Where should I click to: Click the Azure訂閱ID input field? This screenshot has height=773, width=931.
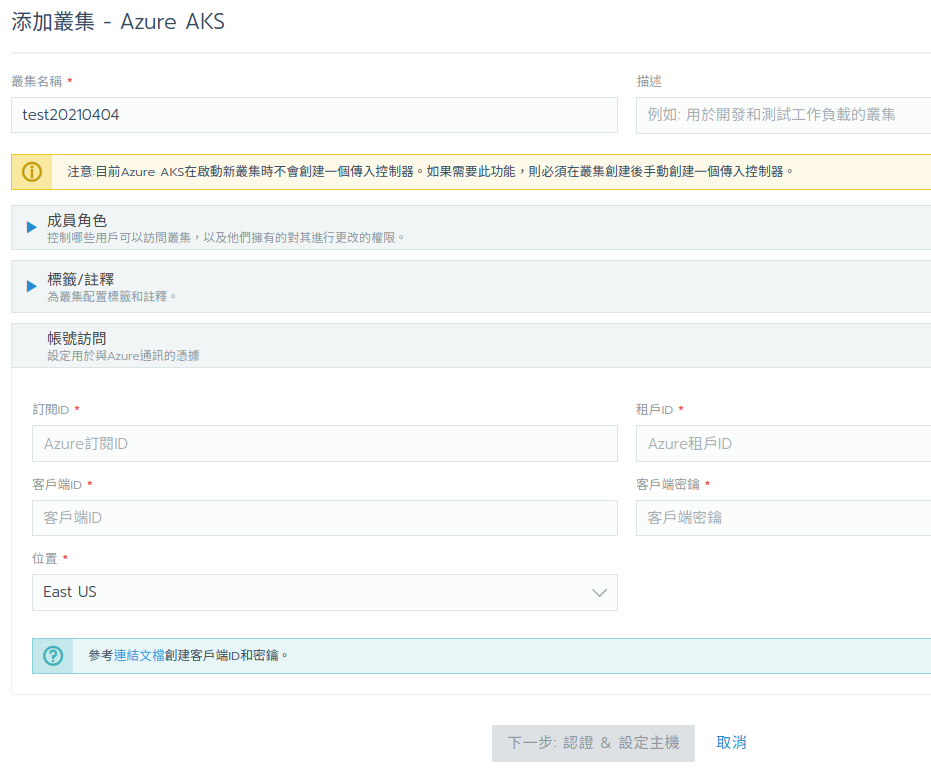click(x=325, y=443)
